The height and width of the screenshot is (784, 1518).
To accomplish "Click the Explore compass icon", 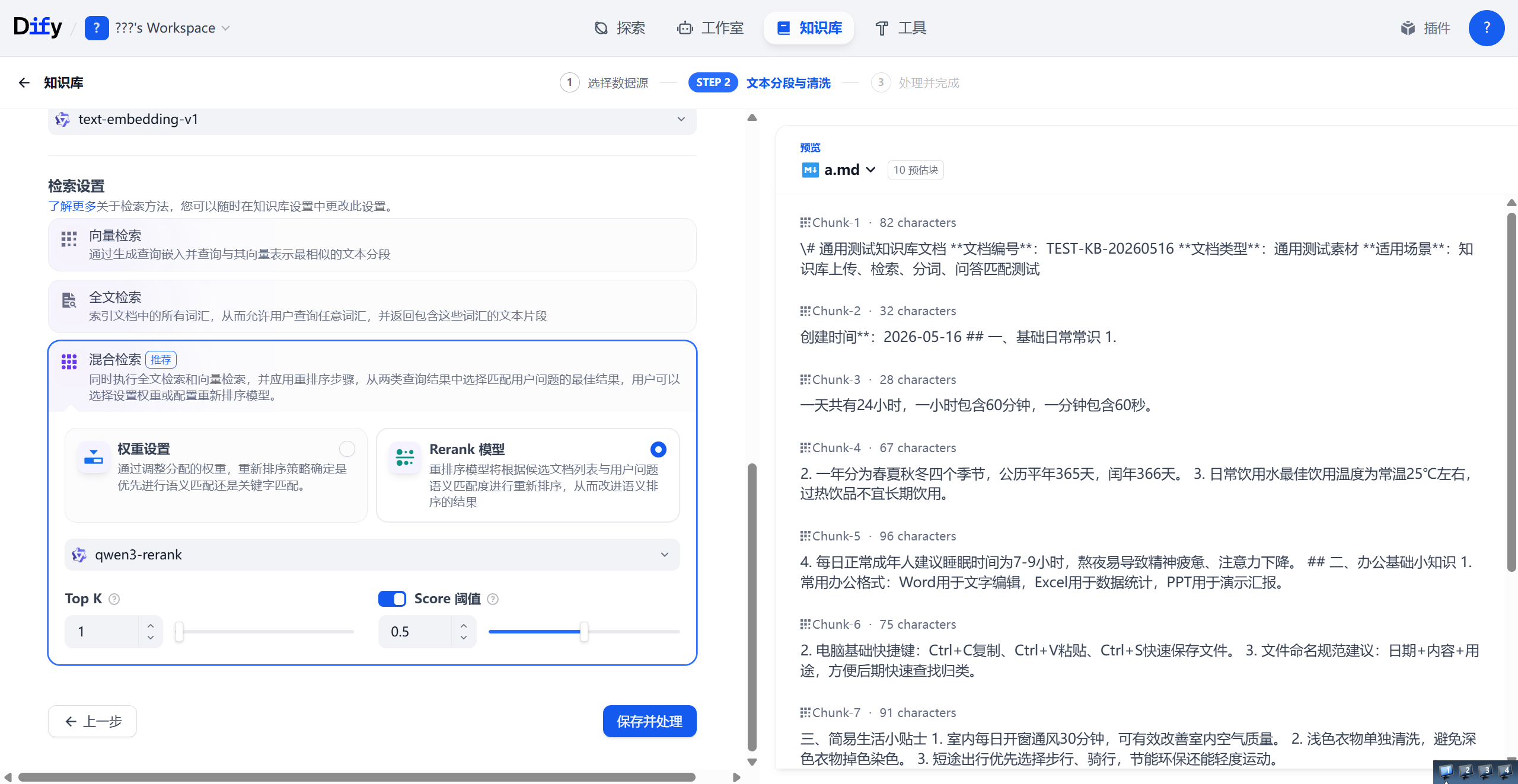I will (601, 28).
